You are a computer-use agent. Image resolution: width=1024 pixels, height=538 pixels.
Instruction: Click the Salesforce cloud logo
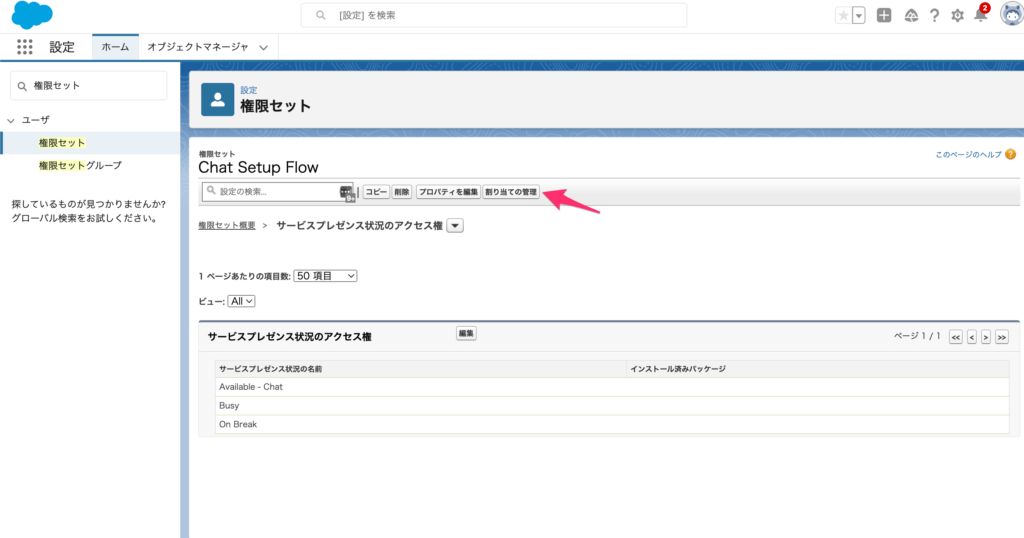point(31,15)
